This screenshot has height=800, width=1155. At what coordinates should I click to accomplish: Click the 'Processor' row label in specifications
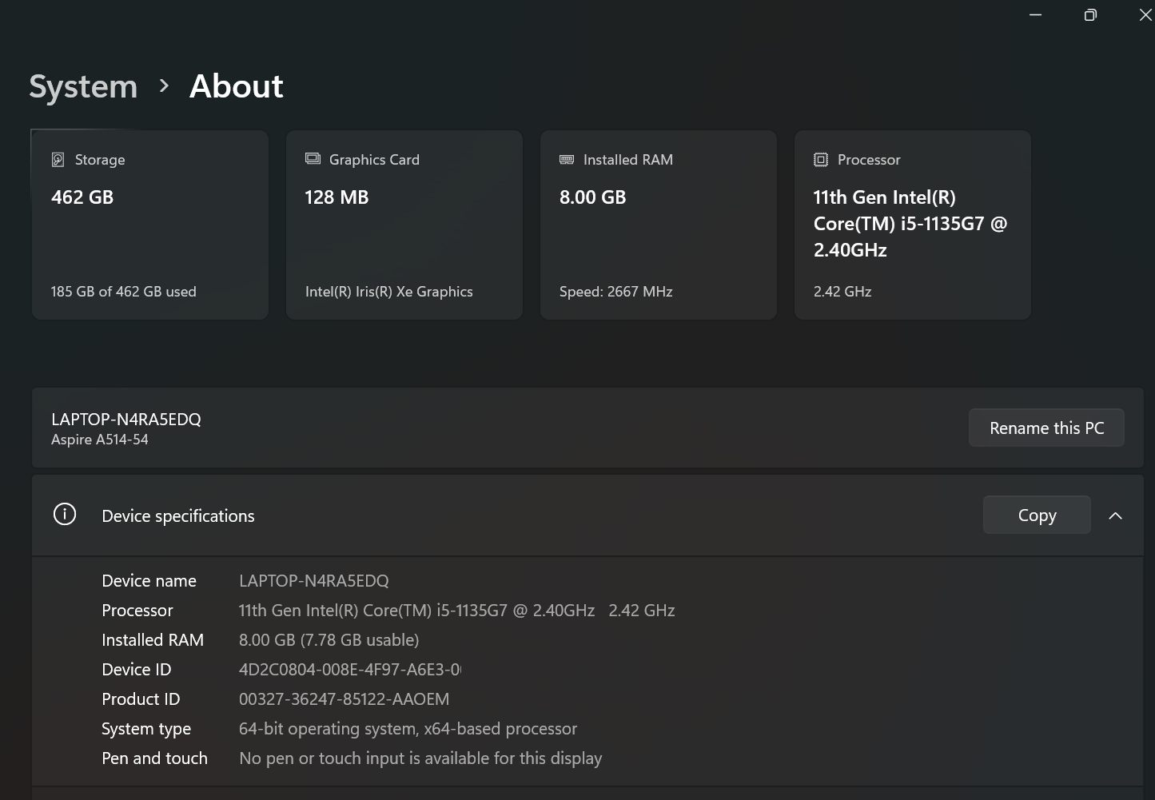(x=137, y=610)
